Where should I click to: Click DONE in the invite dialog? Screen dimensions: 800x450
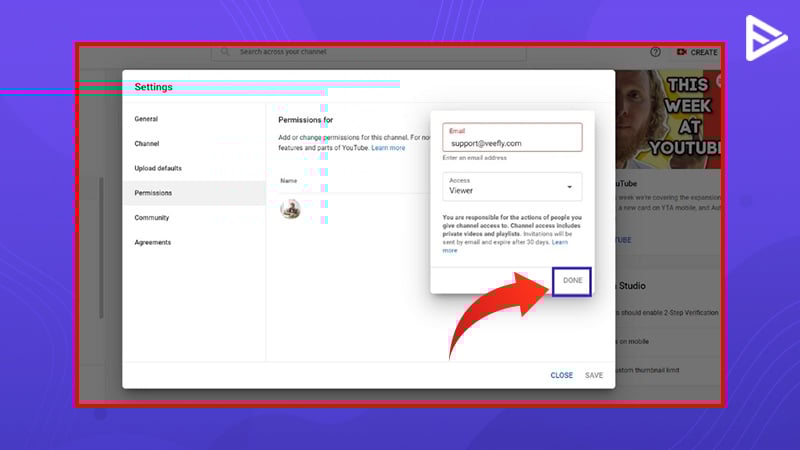point(572,281)
